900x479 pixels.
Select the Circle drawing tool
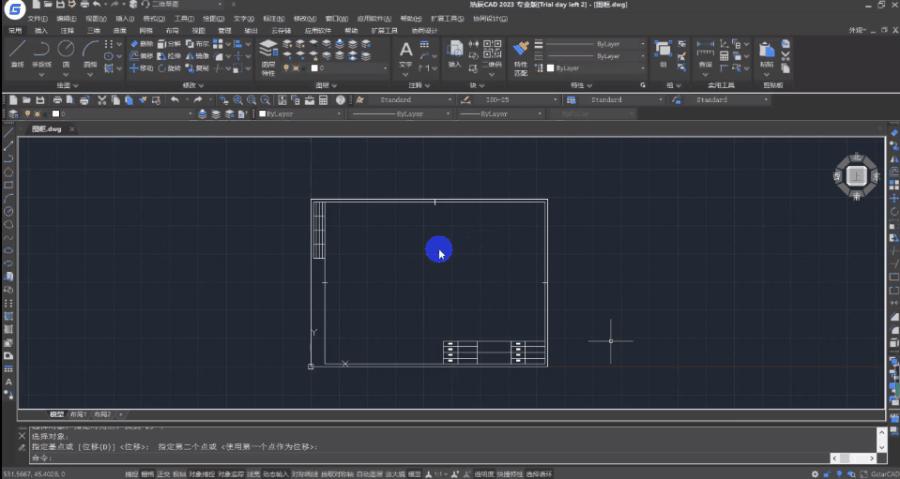click(x=66, y=53)
